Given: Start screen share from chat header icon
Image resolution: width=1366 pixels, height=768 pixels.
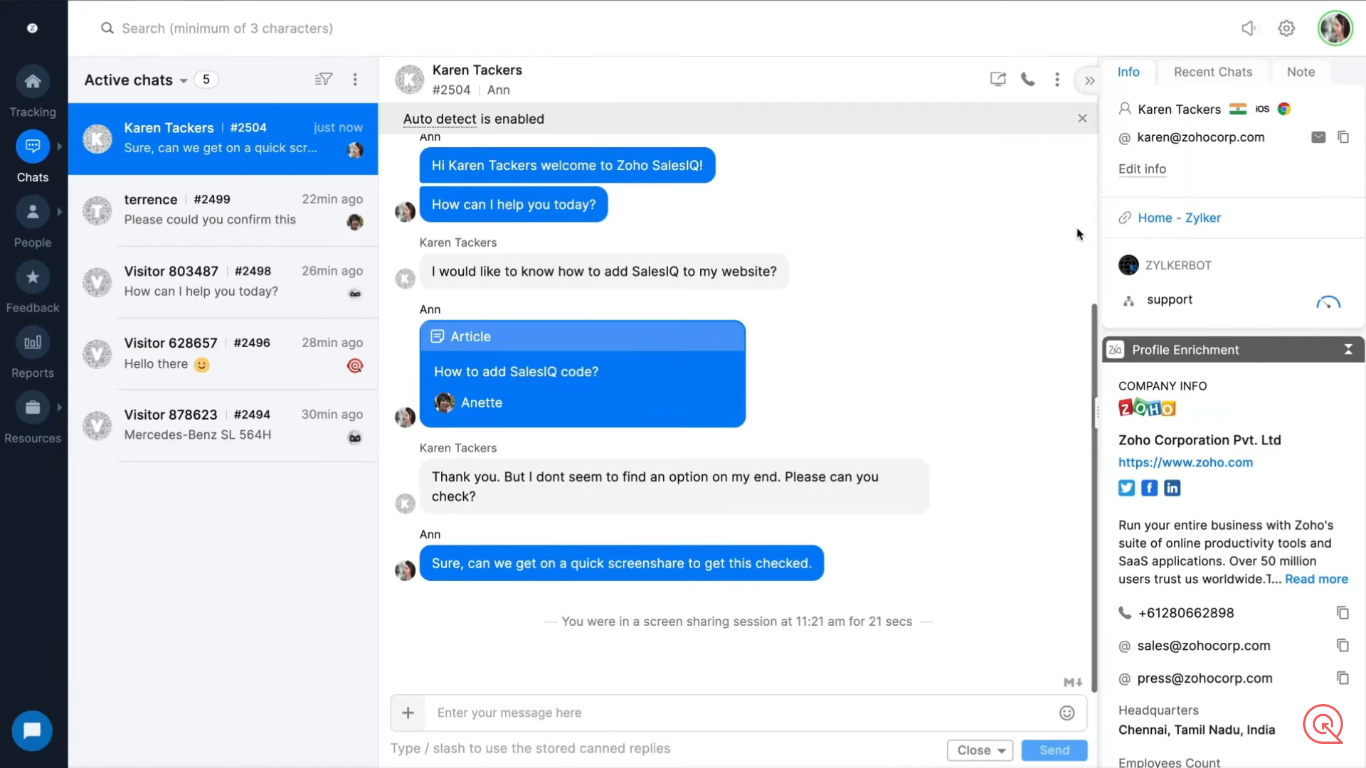Looking at the screenshot, I should (998, 80).
